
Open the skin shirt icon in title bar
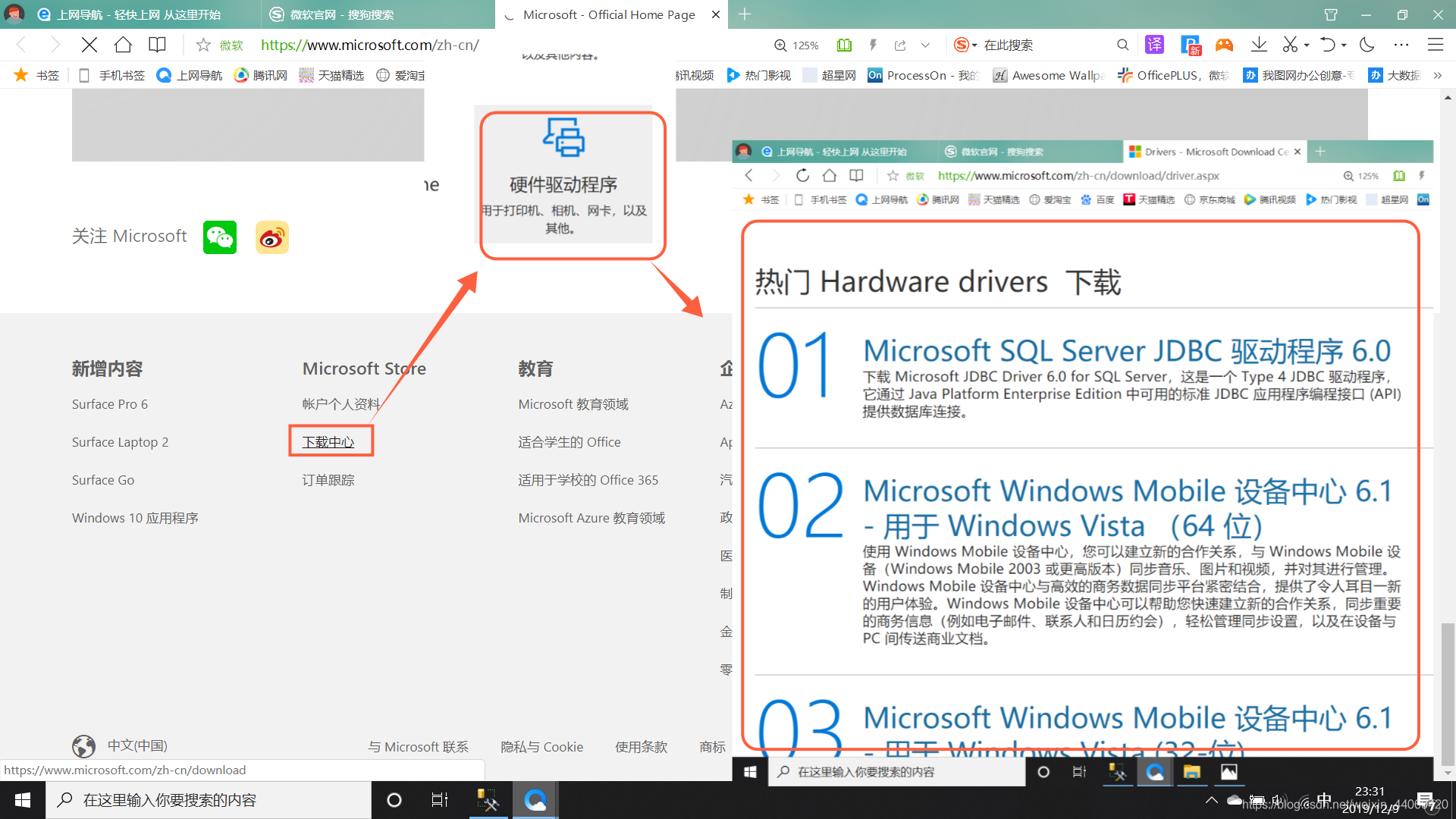pos(1331,14)
